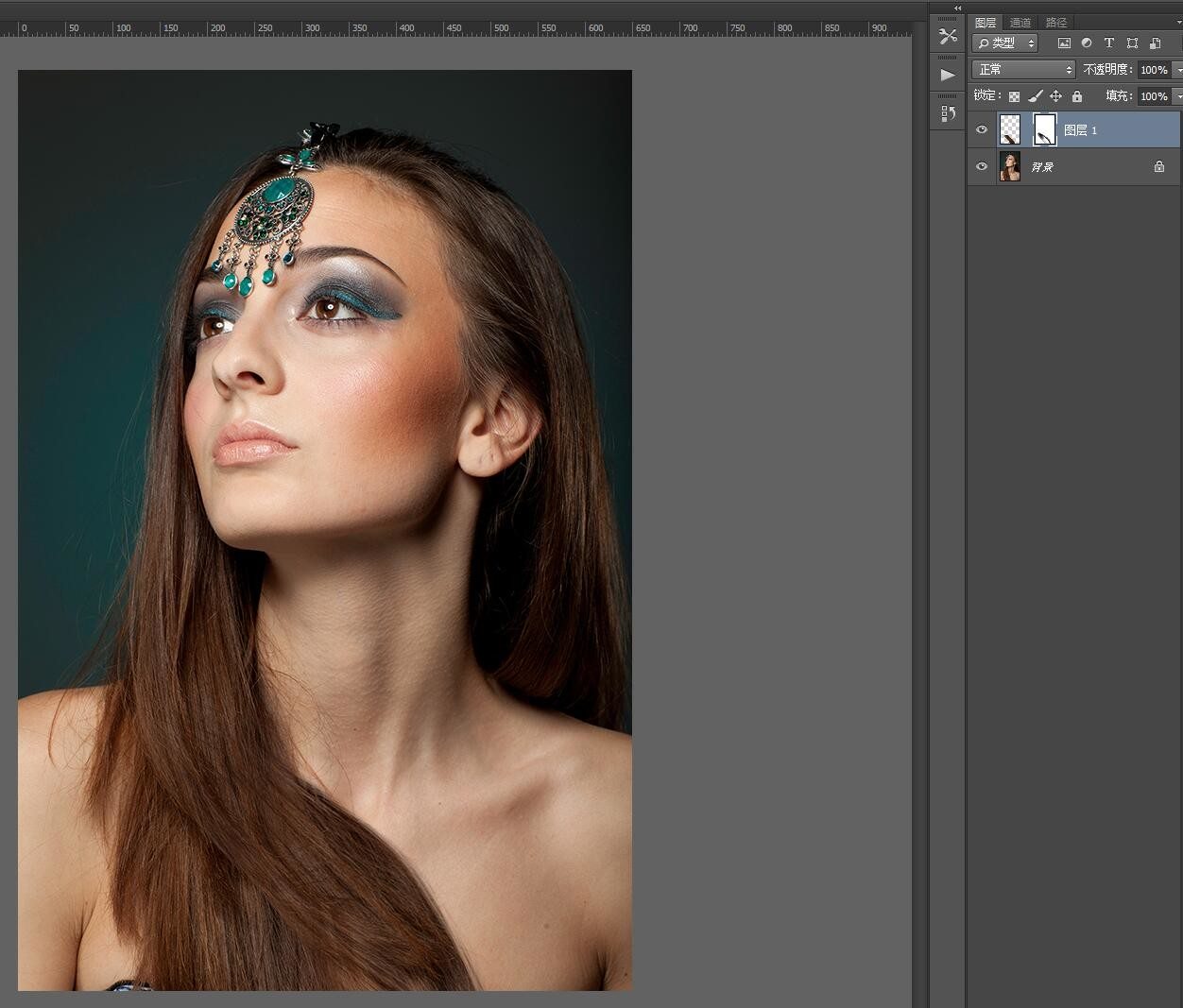1183x1008 pixels.
Task: Hide the 背景 layer visibility eye
Action: pos(982,166)
